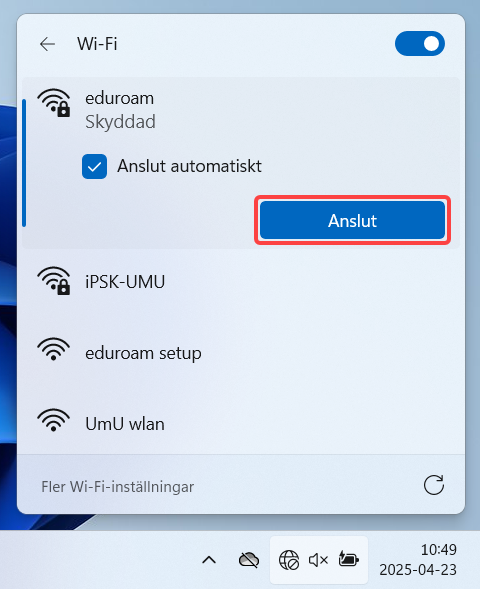Select the iPSK-UMU network

(x=240, y=281)
